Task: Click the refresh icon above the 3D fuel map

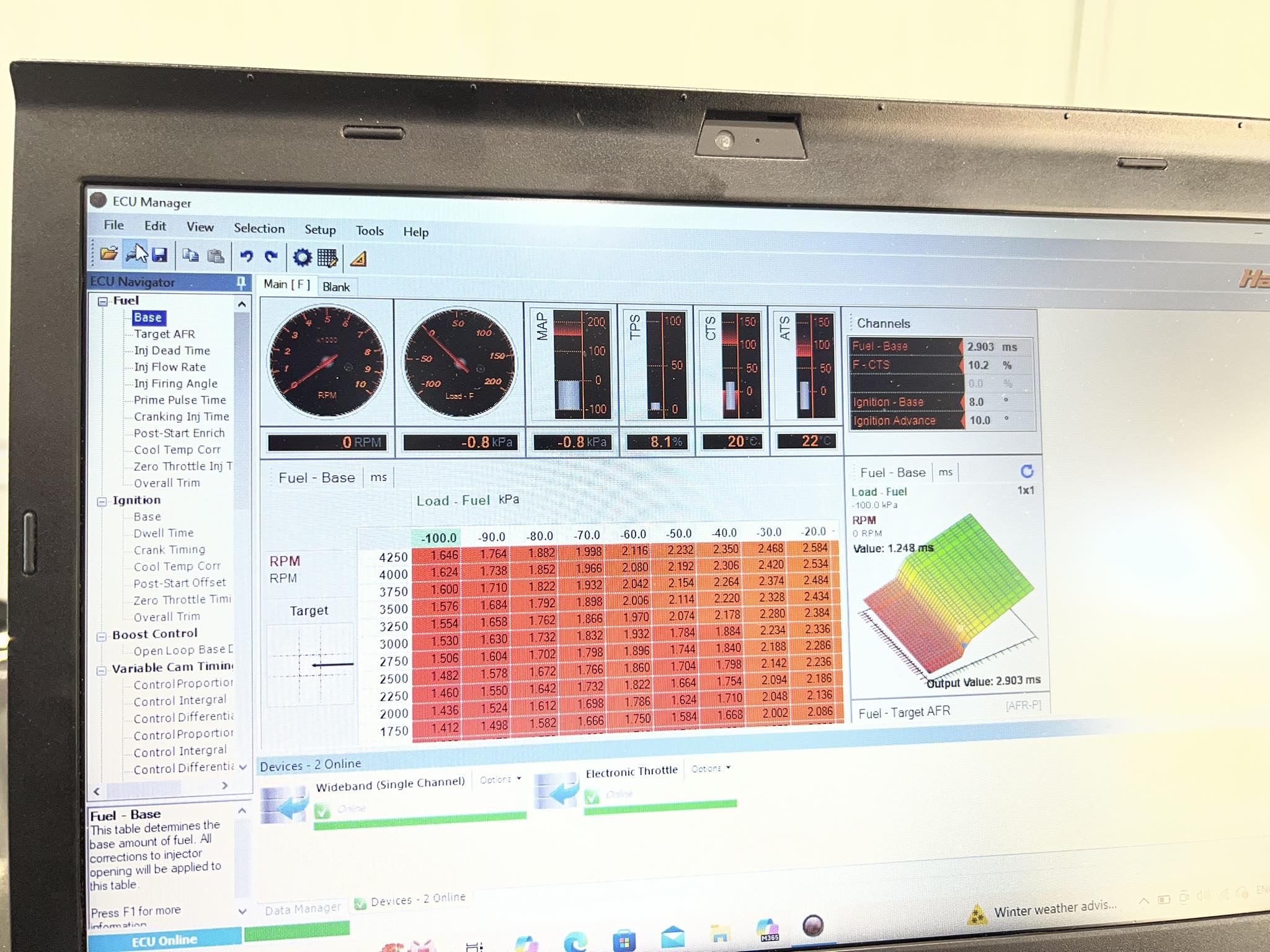Action: pyautogui.click(x=1027, y=472)
